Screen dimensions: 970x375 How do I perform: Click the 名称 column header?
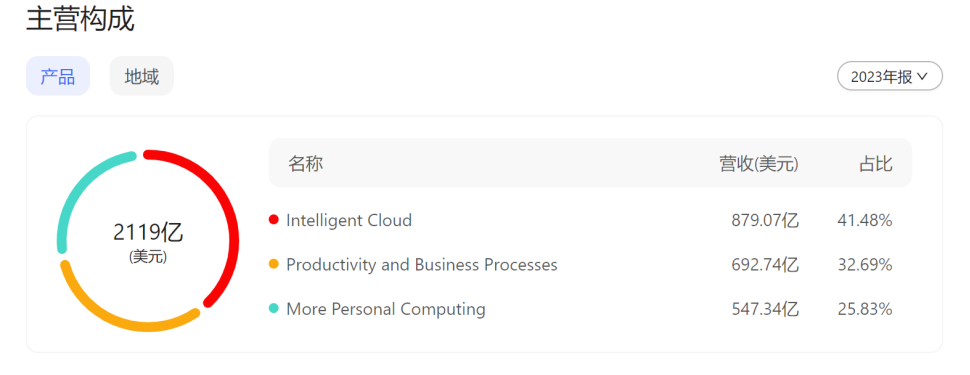point(306,164)
